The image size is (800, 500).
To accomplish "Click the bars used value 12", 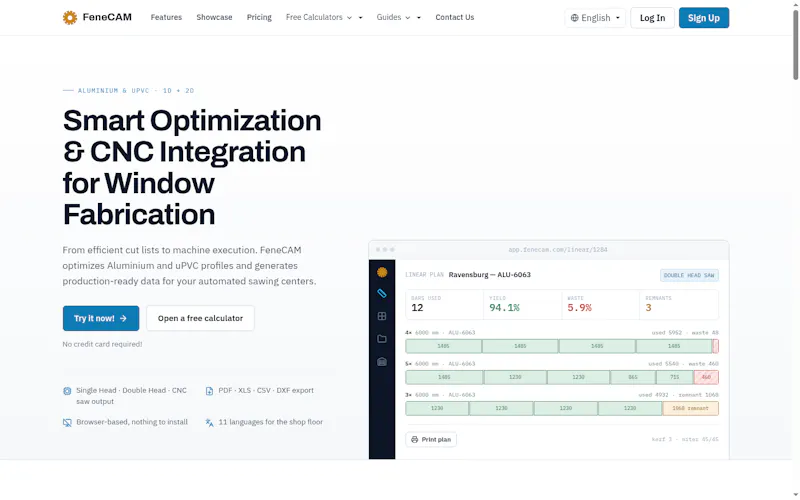I will (417, 308).
